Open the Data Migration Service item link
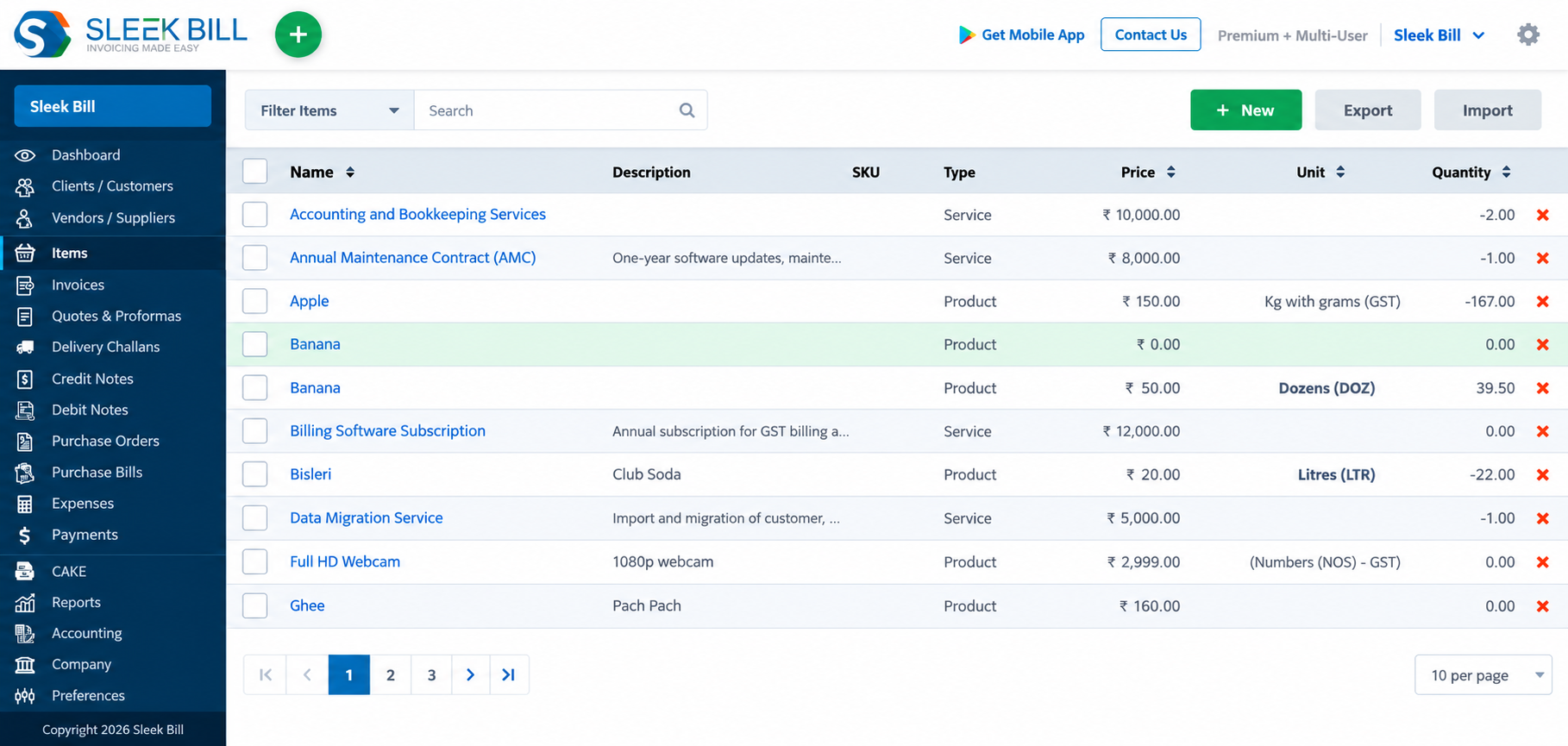The width and height of the screenshot is (1568, 746). [366, 517]
